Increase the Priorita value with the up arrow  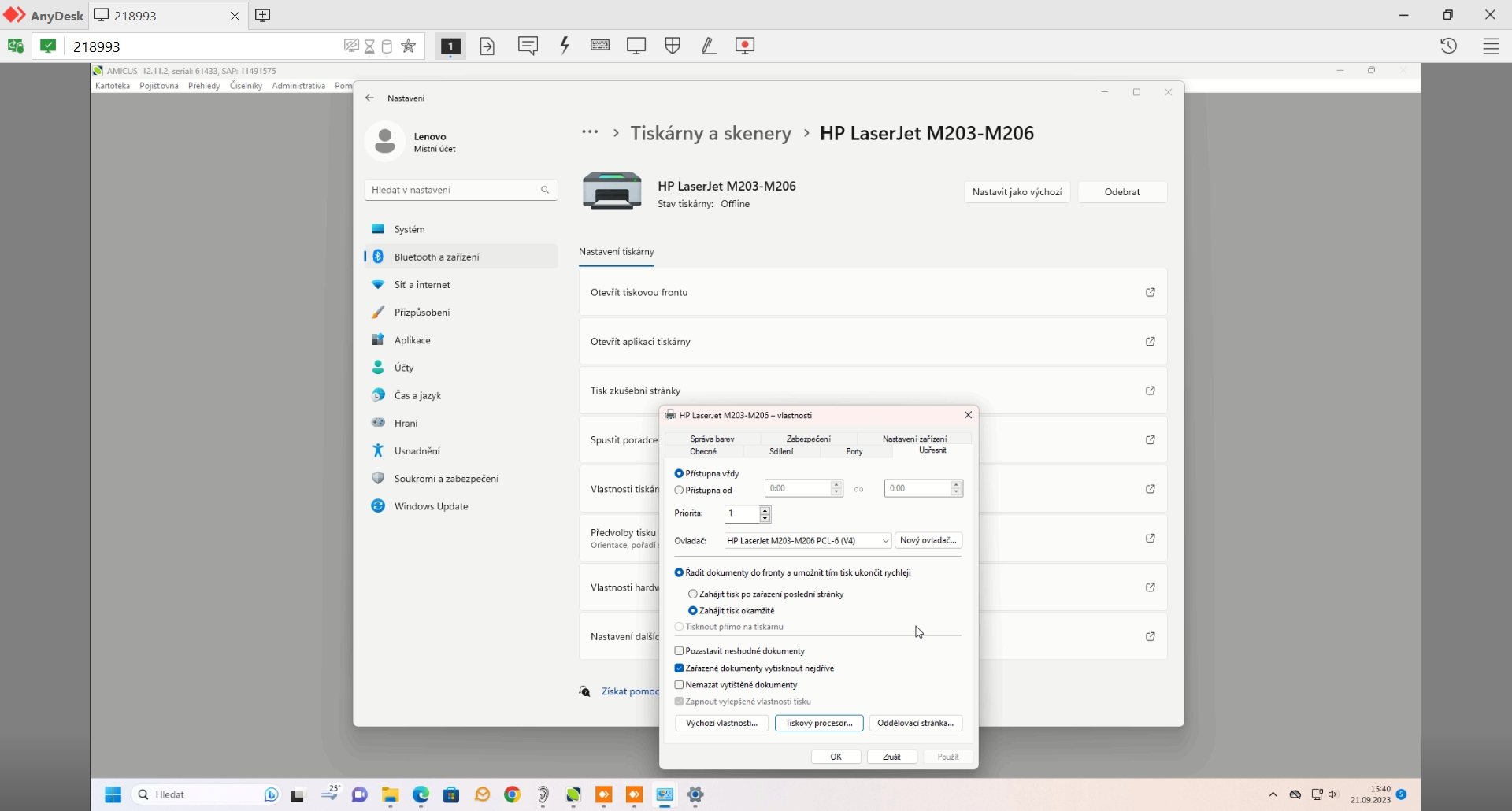tap(765, 510)
